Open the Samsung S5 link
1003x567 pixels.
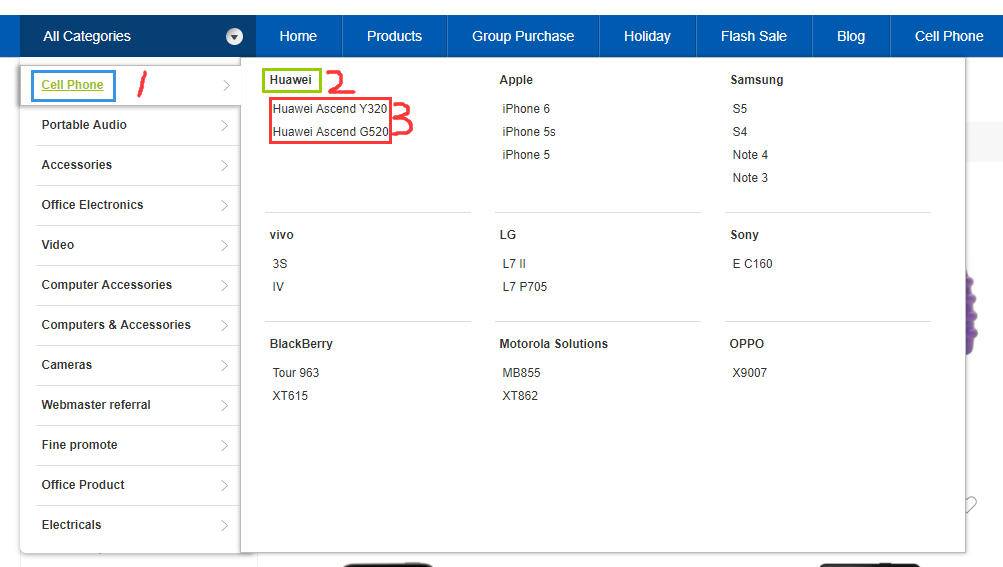pos(739,109)
